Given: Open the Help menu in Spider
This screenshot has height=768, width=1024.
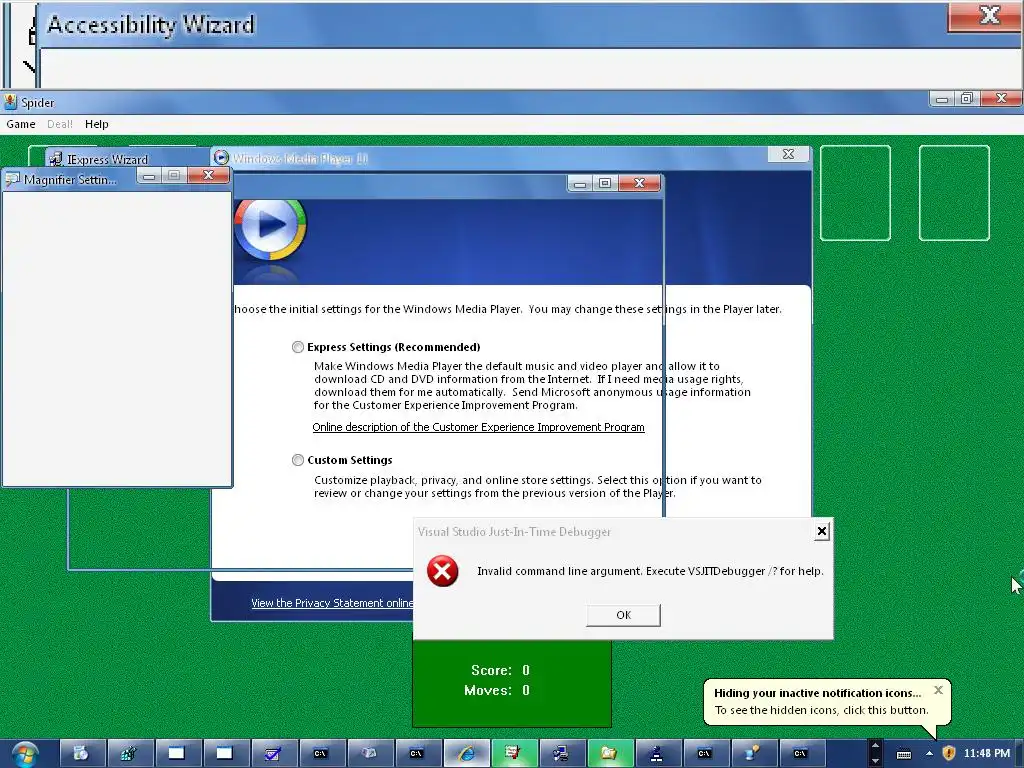Looking at the screenshot, I should click(x=97, y=124).
